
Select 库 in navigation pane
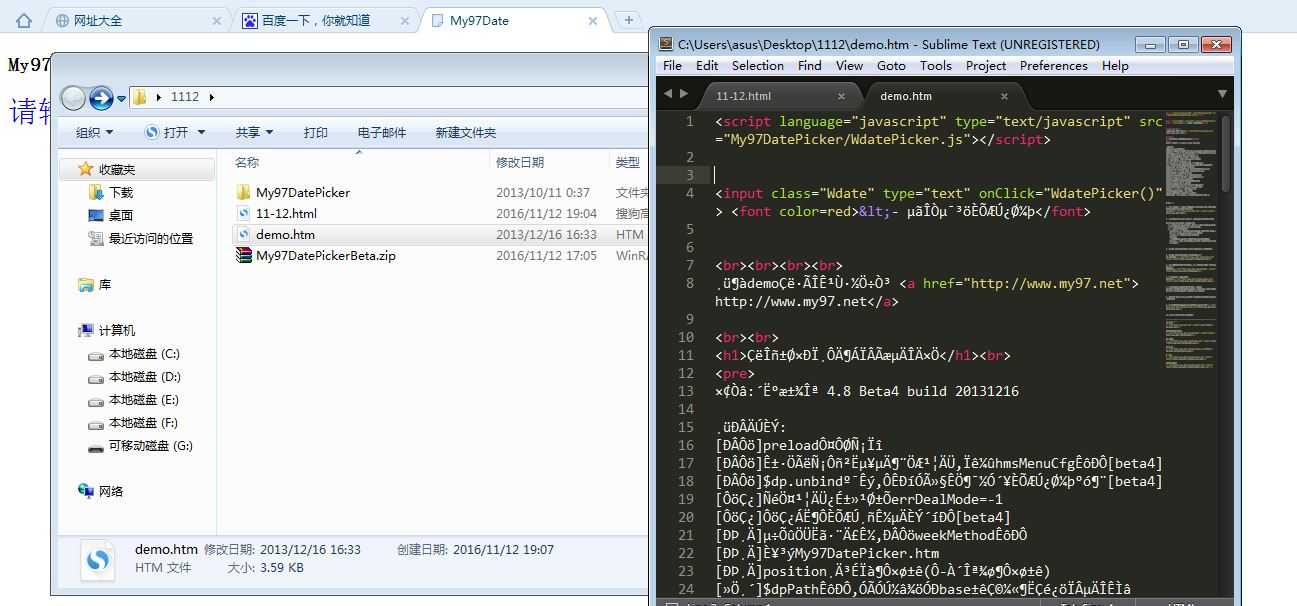95,285
